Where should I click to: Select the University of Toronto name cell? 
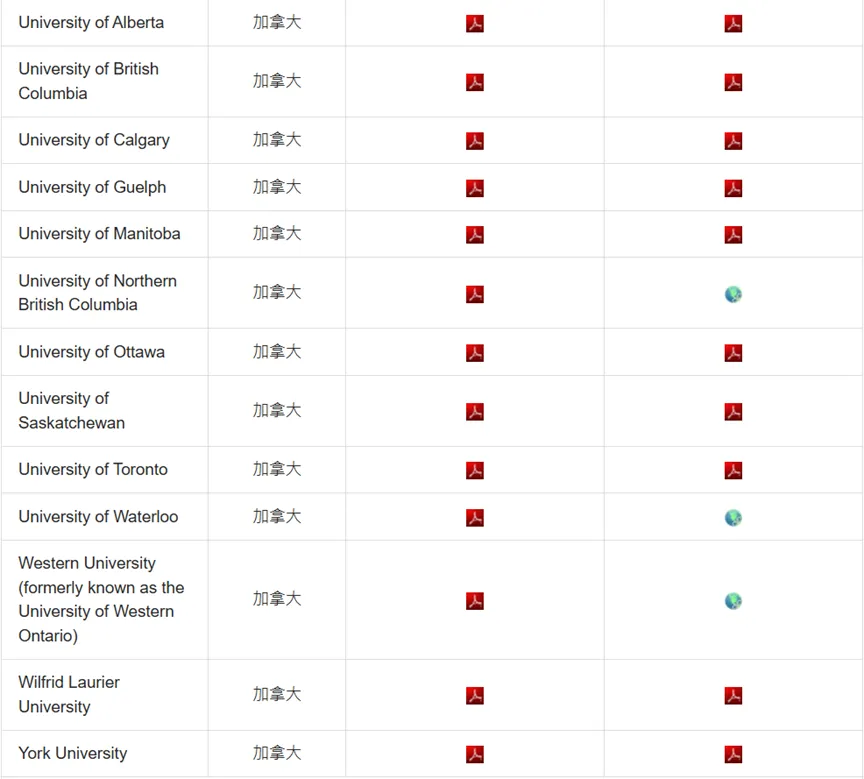click(x=93, y=469)
